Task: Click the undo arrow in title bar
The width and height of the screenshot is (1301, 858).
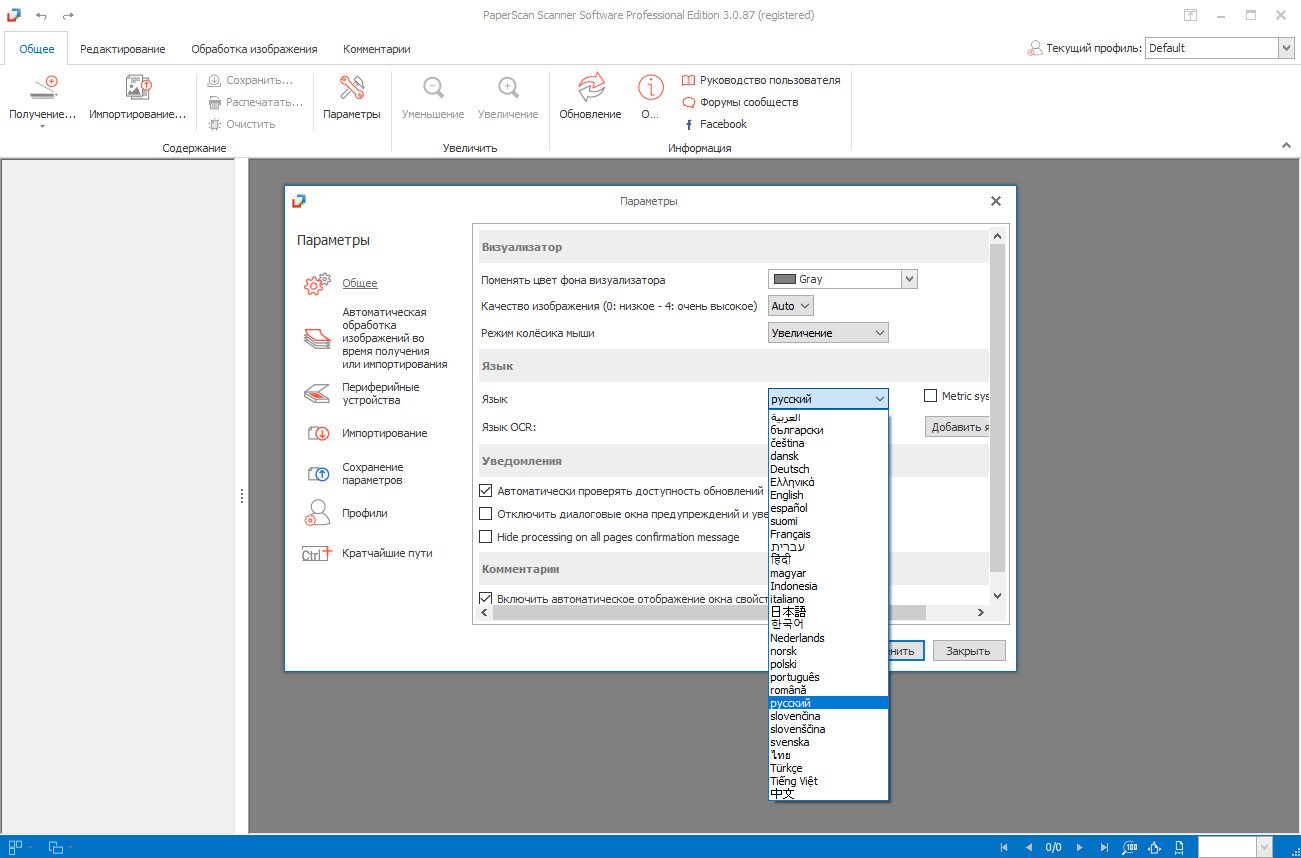Action: tap(41, 16)
